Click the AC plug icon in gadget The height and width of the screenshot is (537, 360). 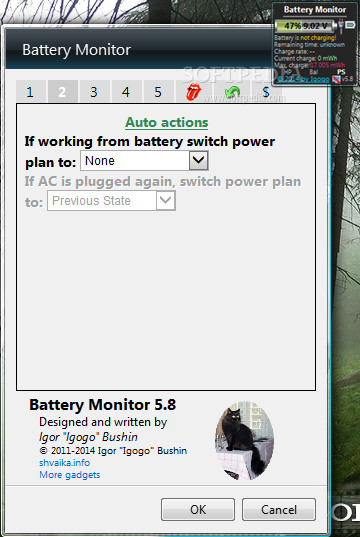[x=341, y=26]
